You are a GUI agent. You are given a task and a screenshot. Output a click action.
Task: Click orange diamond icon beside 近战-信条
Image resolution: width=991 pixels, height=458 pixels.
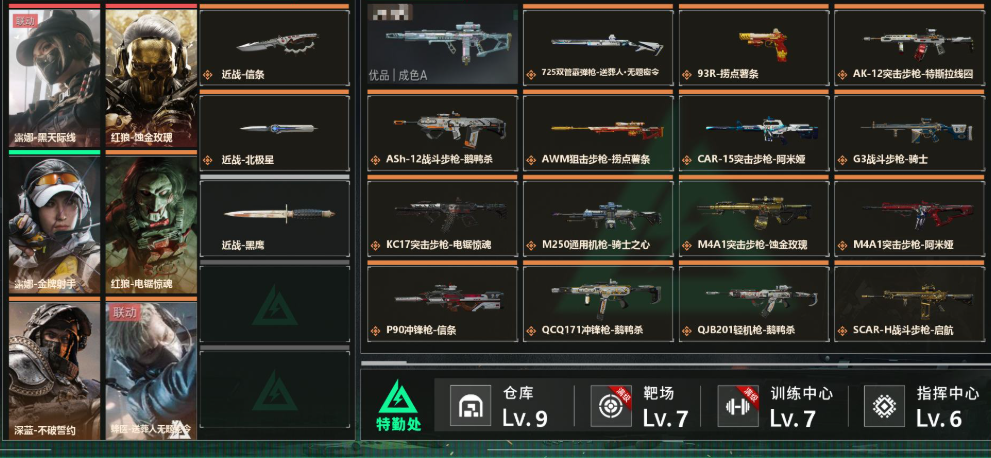[x=207, y=75]
